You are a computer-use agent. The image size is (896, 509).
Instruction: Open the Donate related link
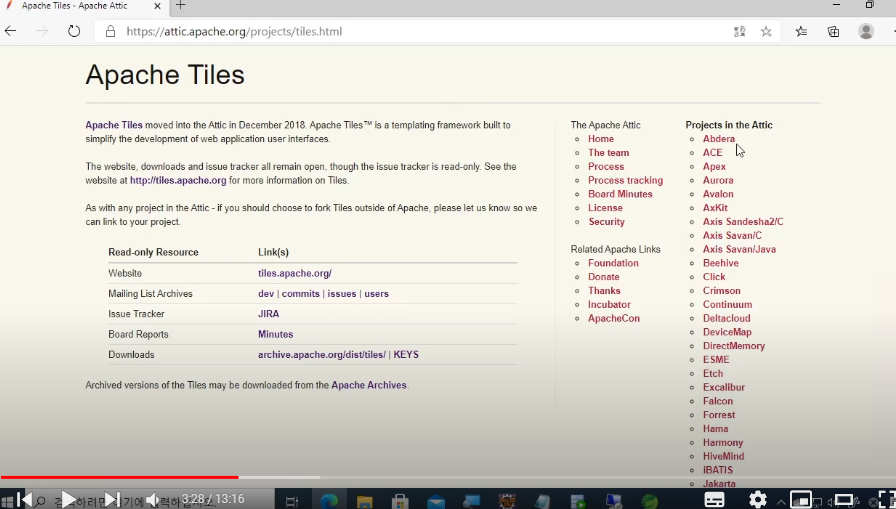[x=603, y=276]
